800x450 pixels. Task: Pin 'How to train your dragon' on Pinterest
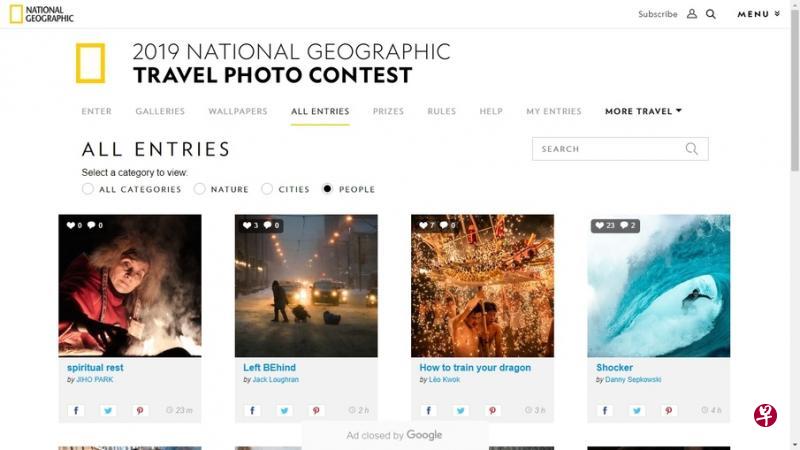tap(493, 410)
